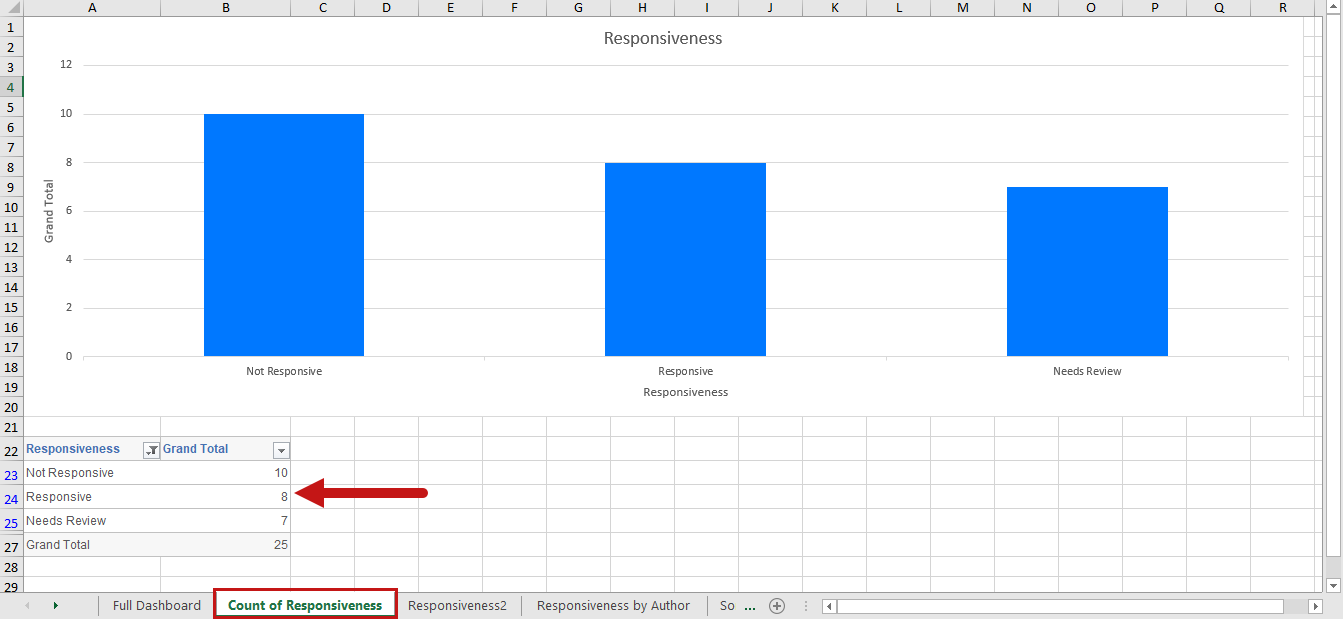Select the Grand Total header cell in row 22
The width and height of the screenshot is (1343, 619).
click(x=226, y=449)
